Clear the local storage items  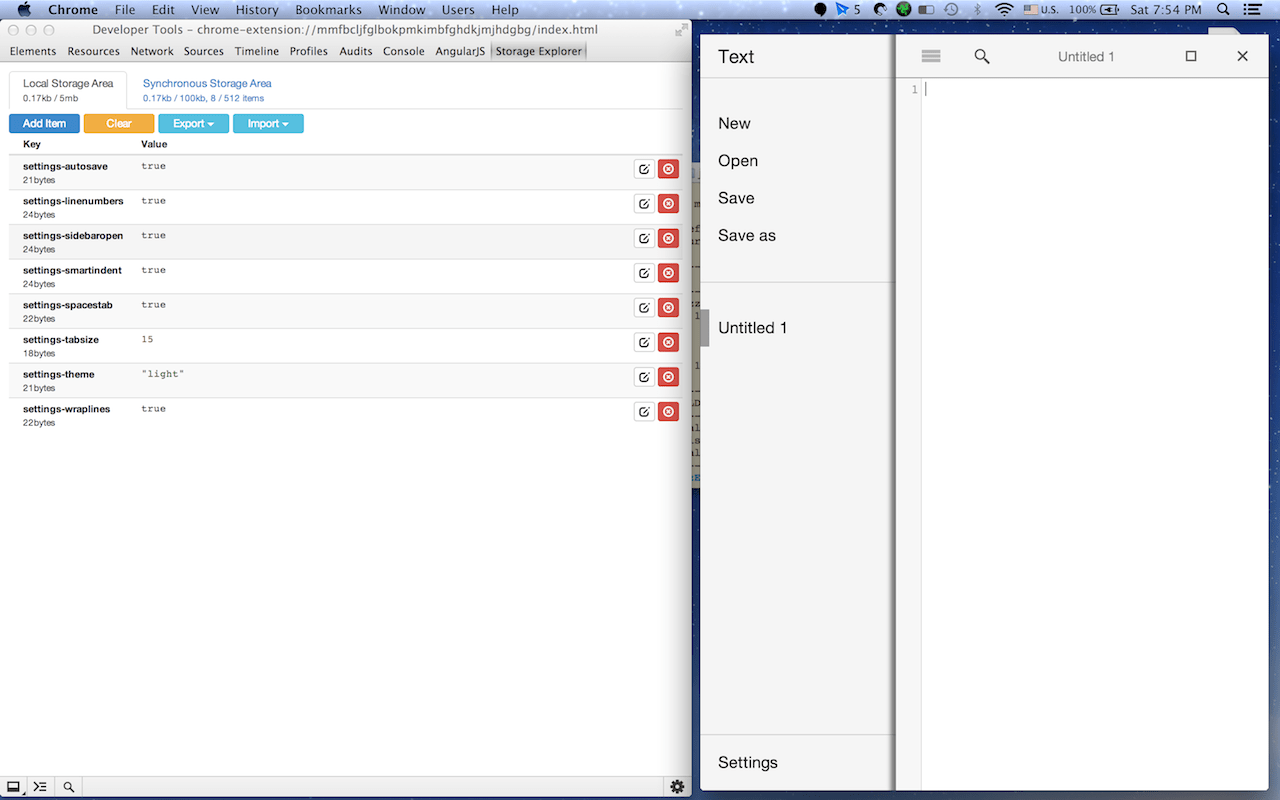[x=118, y=123]
